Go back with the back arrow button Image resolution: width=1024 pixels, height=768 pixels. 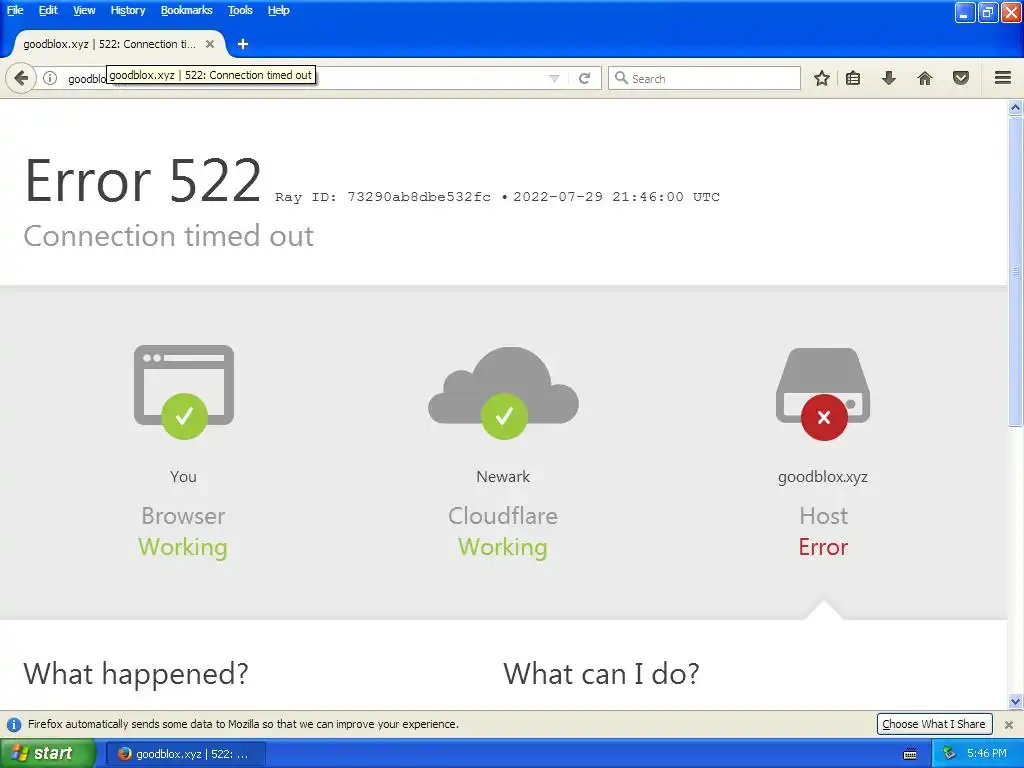tap(21, 78)
